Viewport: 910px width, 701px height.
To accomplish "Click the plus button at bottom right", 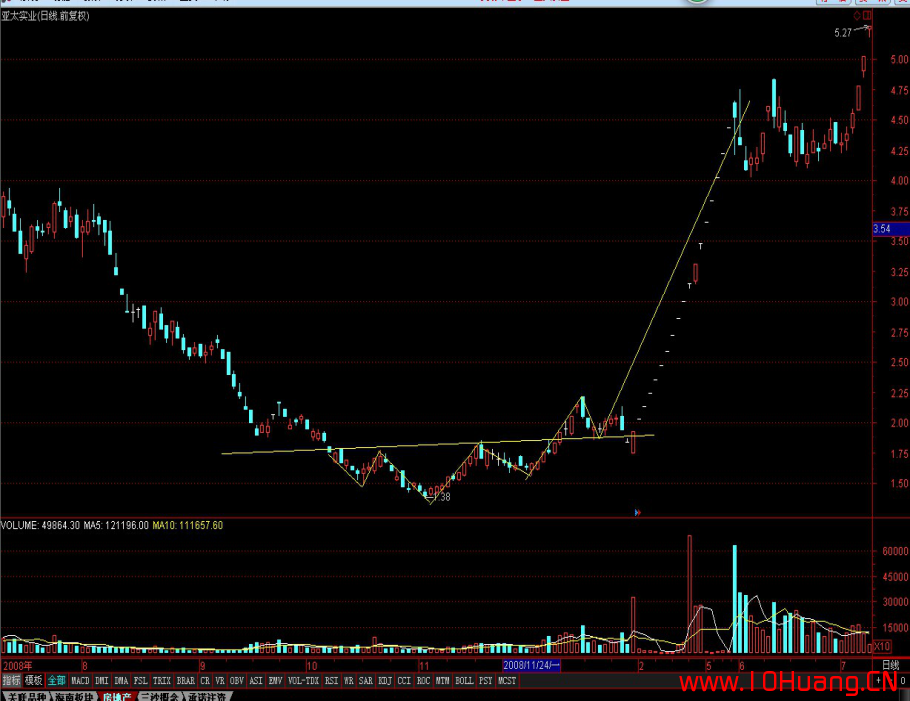I will click(x=879, y=680).
